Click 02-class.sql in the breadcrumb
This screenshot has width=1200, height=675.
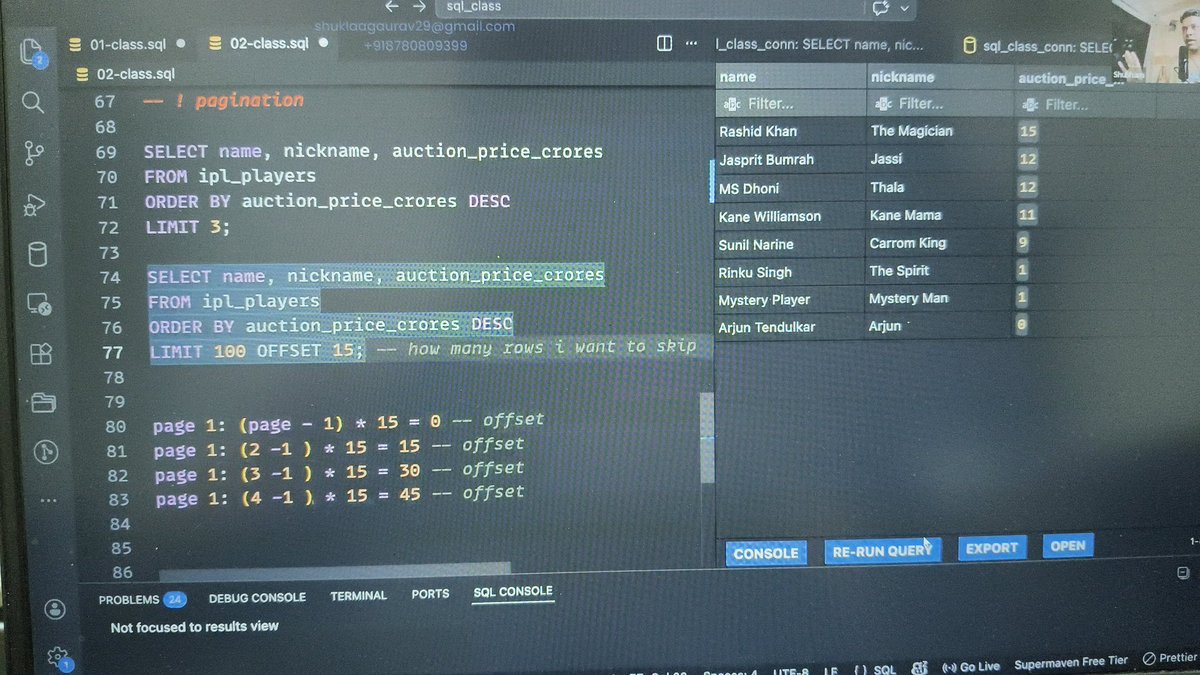(x=135, y=74)
